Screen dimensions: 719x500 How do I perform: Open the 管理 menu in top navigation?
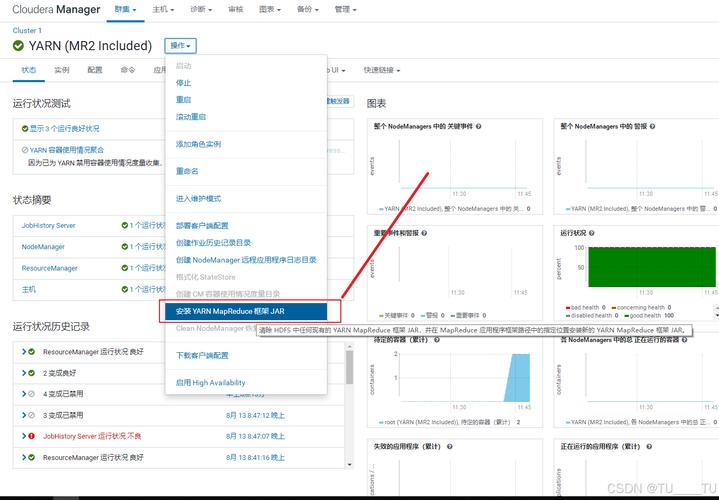point(346,9)
